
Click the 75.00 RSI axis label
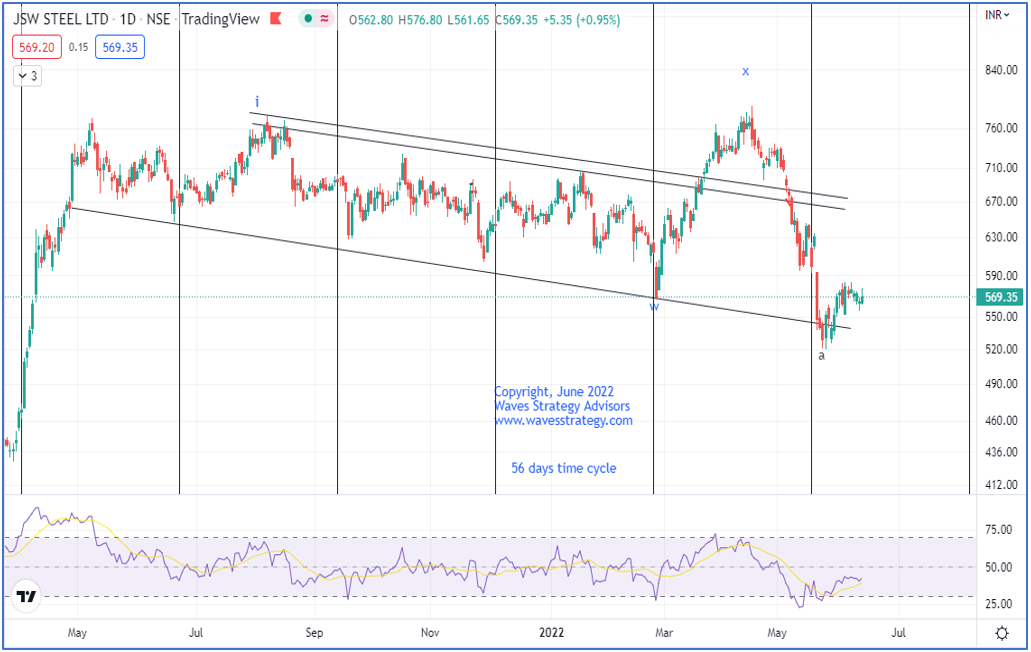(999, 530)
